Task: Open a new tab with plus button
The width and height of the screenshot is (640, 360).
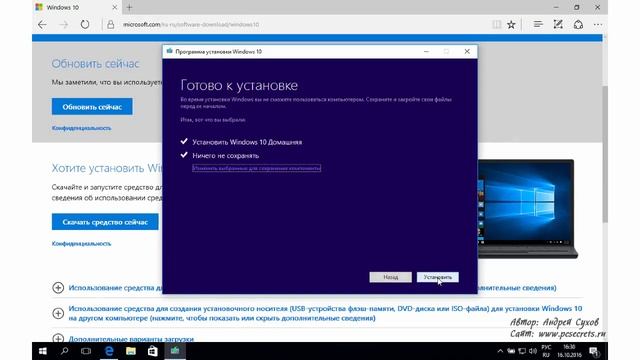Action: [129, 7]
